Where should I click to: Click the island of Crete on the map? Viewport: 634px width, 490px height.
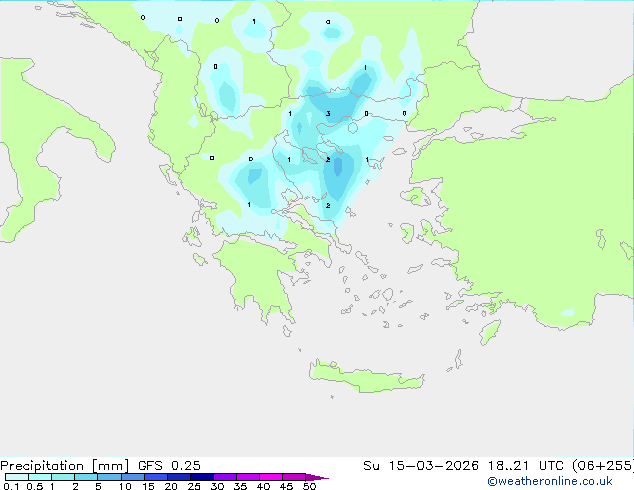[x=366, y=377]
